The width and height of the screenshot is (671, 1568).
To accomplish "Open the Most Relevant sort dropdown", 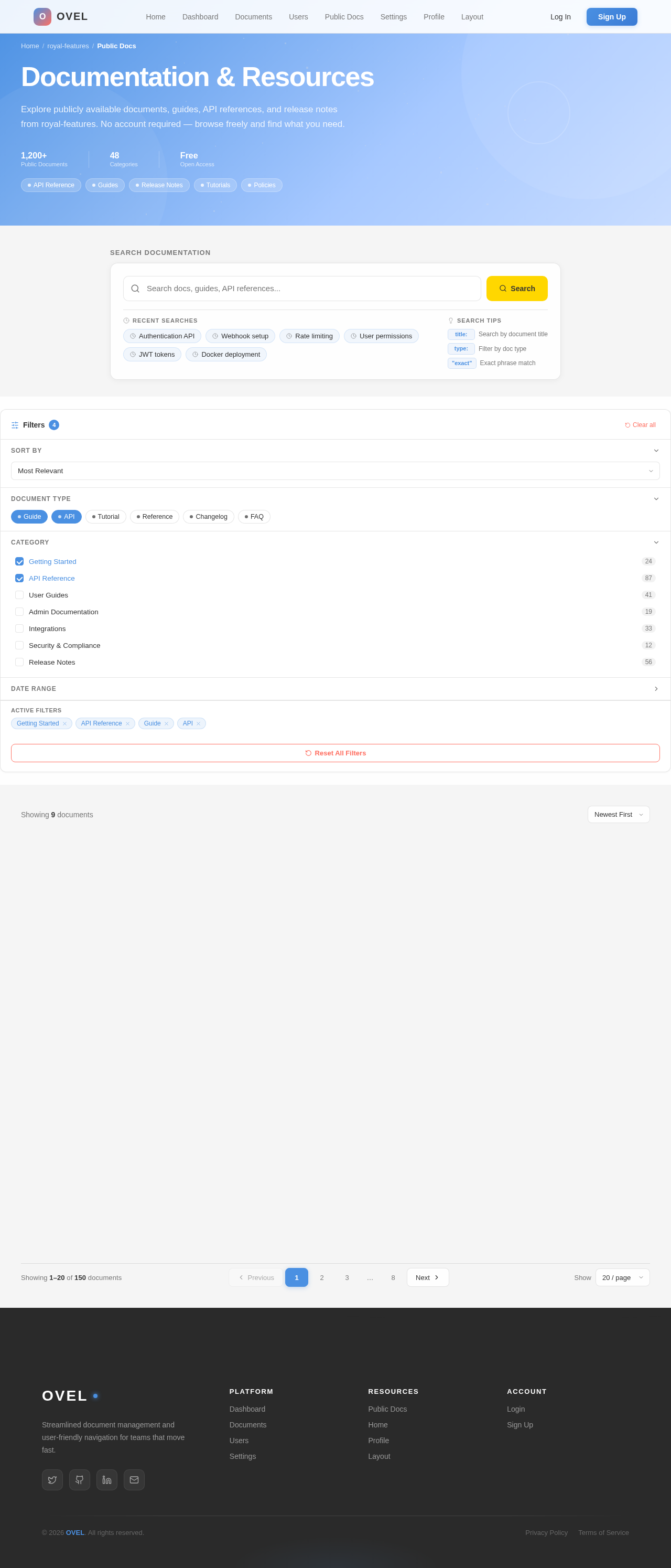I will [x=335, y=471].
